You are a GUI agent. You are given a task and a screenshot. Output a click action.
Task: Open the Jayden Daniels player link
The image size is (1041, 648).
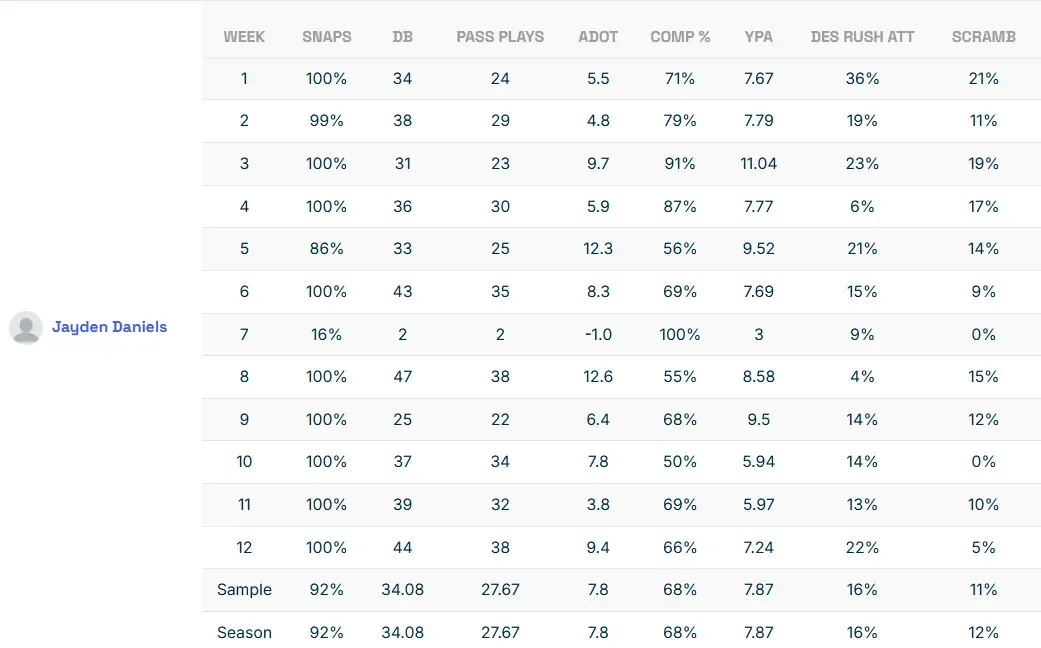click(x=109, y=327)
